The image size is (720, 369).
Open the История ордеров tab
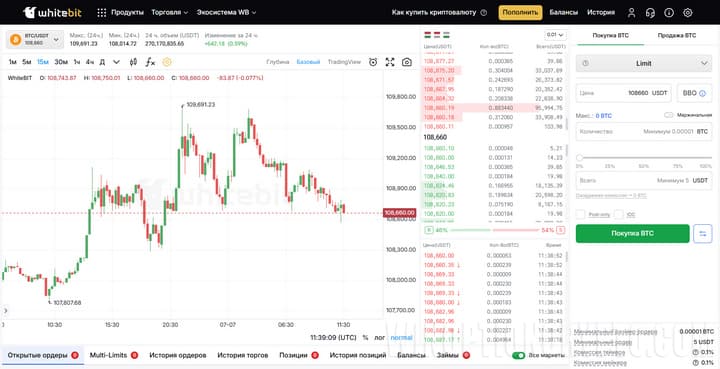pyautogui.click(x=178, y=355)
